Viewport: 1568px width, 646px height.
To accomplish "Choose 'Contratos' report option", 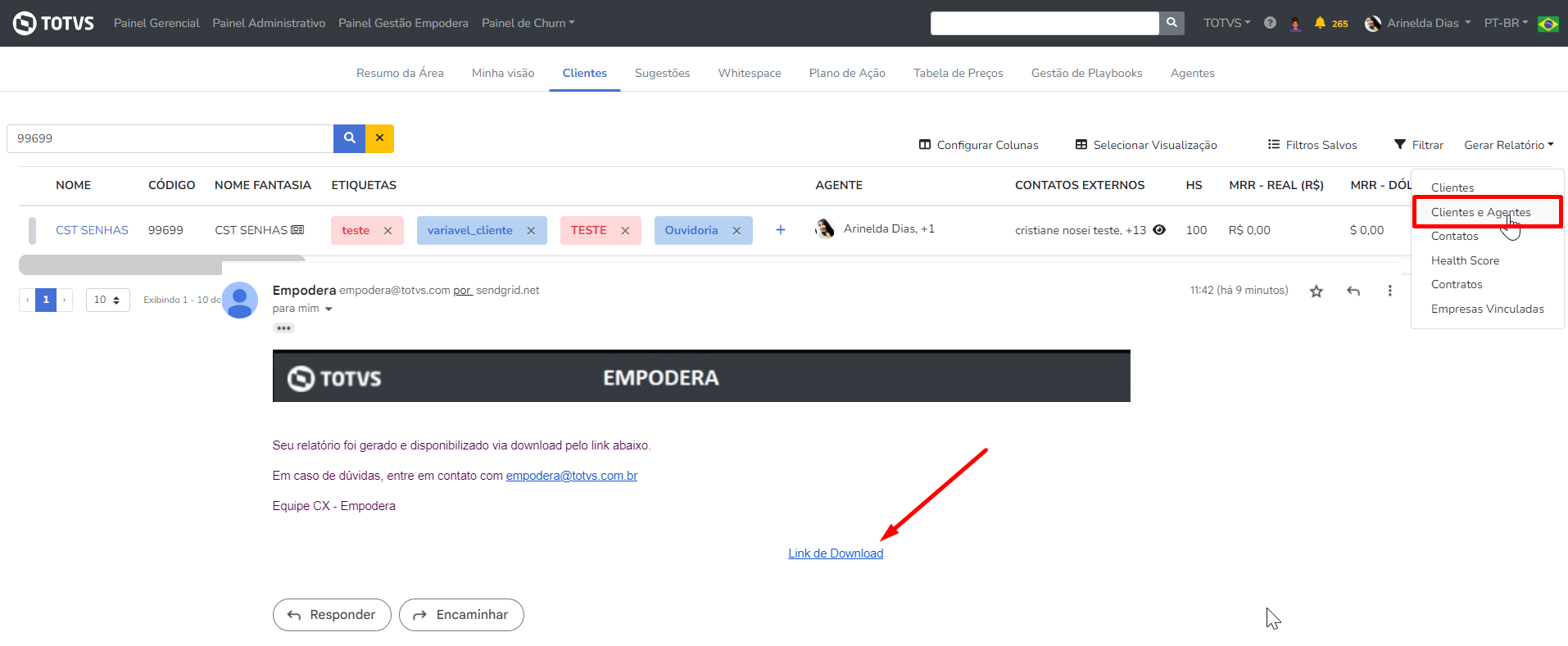I will (1457, 284).
